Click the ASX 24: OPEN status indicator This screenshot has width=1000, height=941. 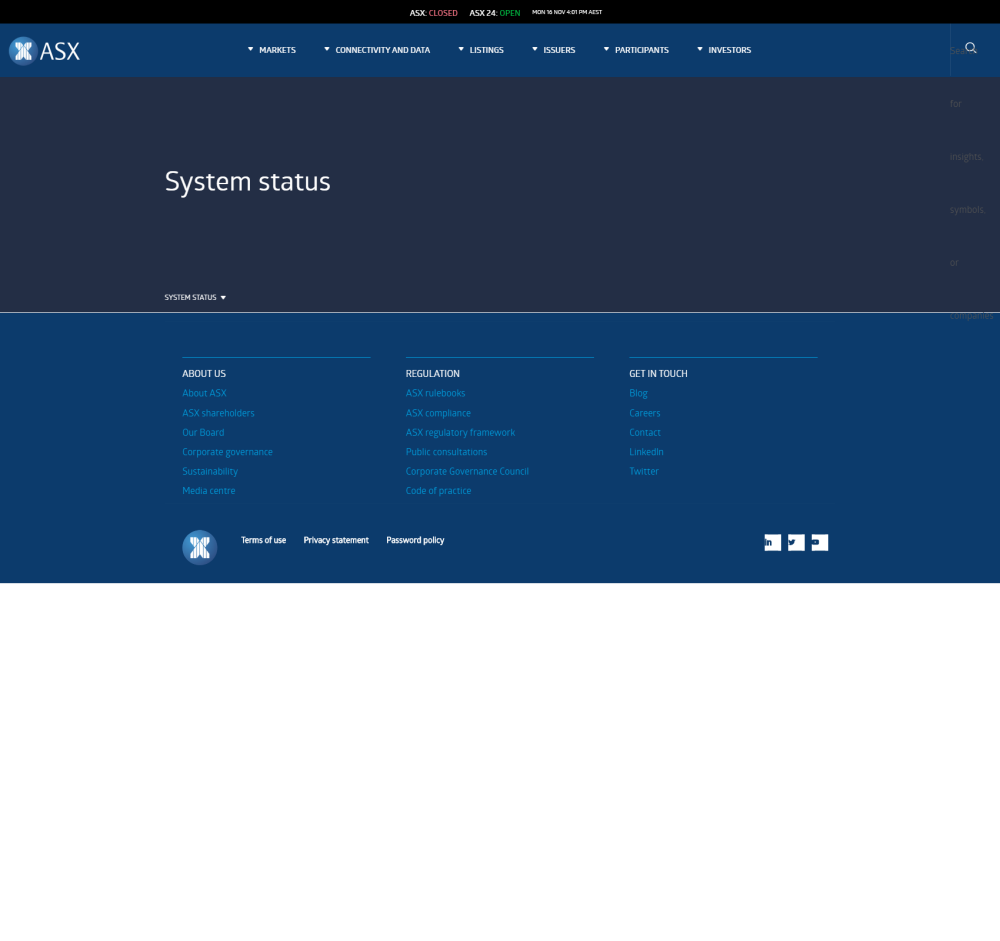494,12
